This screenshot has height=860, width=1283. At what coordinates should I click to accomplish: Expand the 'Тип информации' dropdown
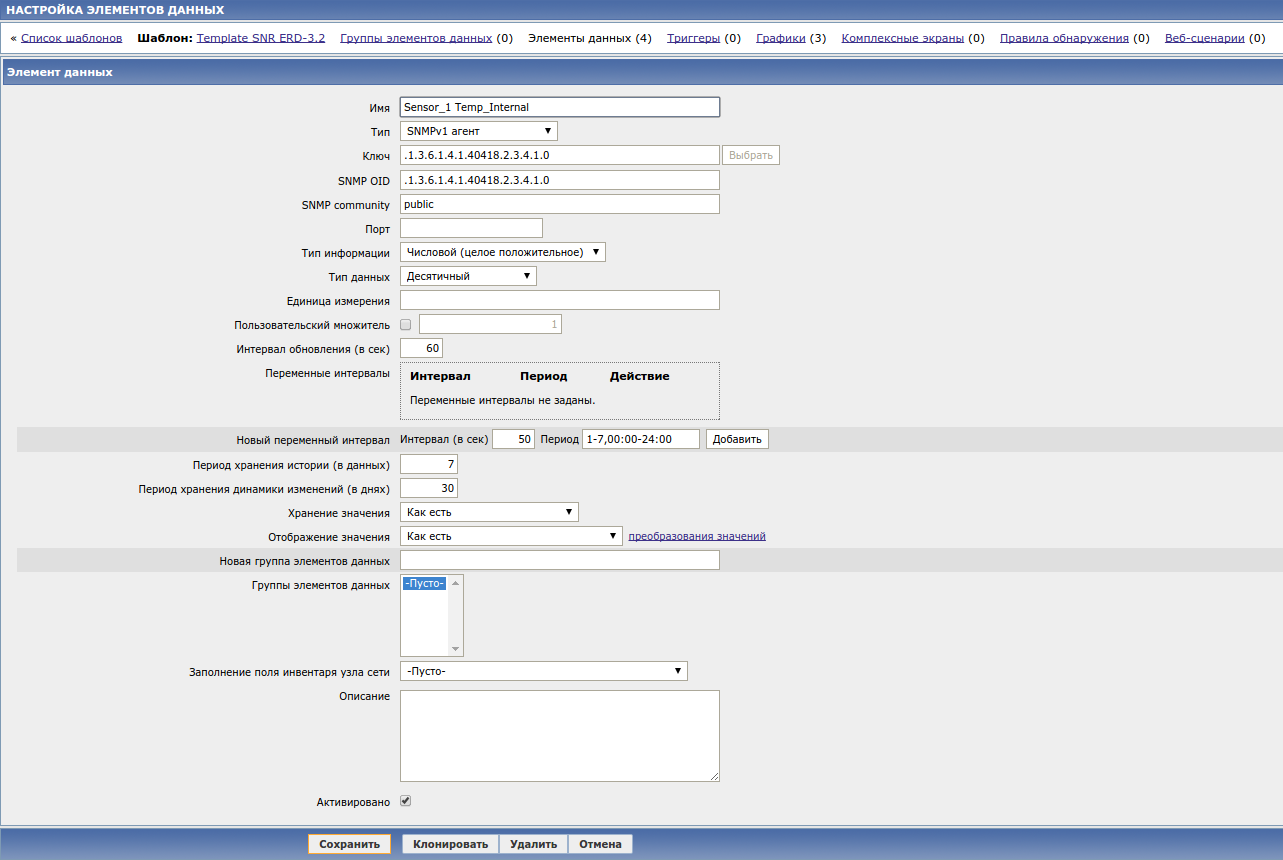pyautogui.click(x=502, y=253)
